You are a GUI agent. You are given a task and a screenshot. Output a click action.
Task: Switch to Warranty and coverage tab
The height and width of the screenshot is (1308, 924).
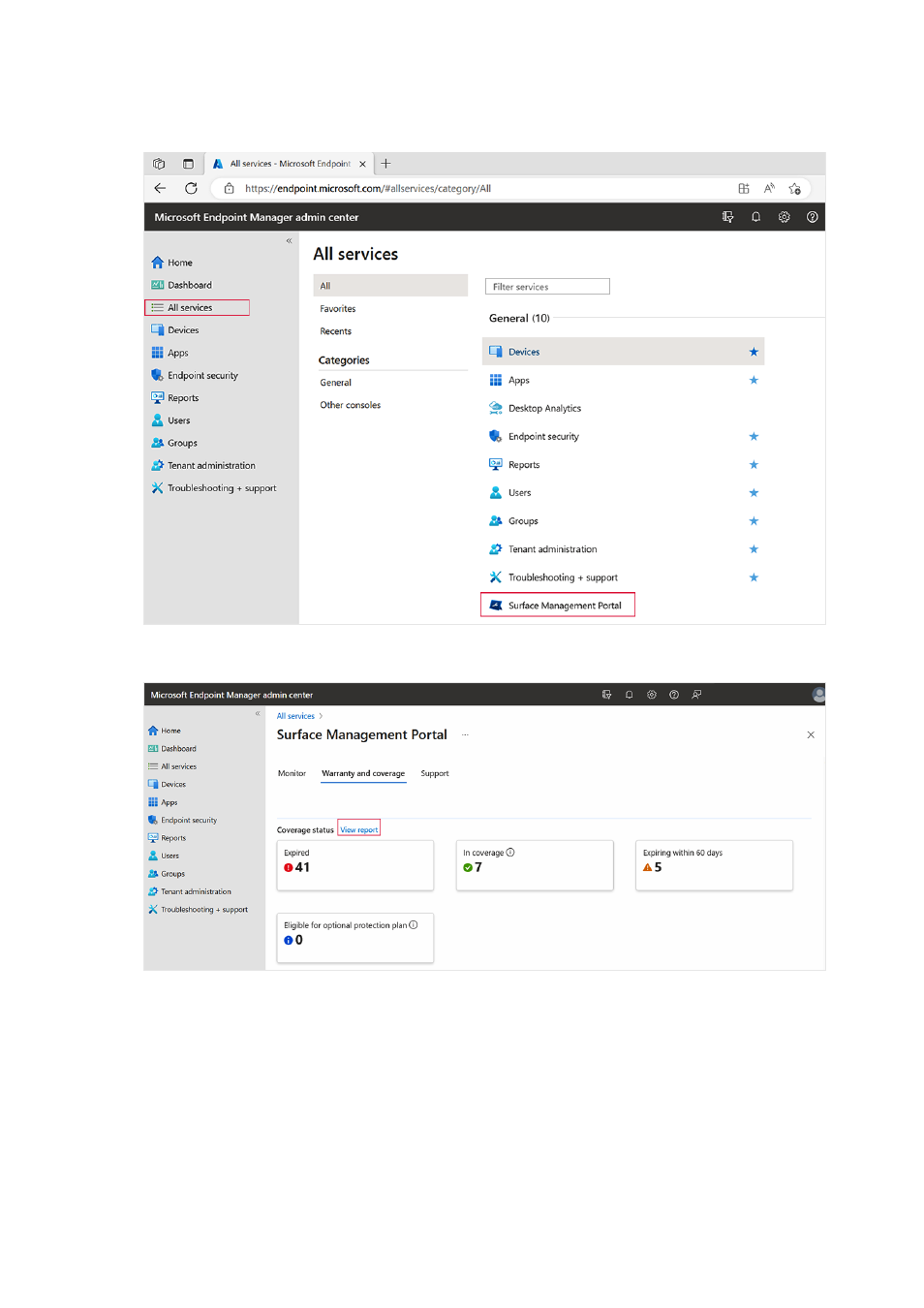point(363,773)
